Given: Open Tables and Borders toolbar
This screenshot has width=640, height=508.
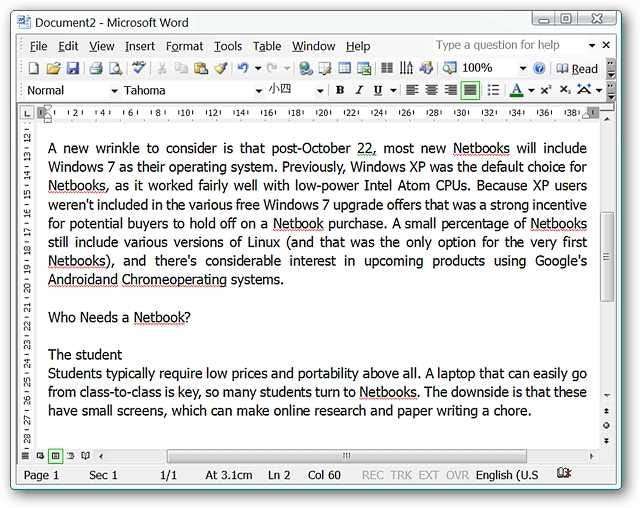Looking at the screenshot, I should [x=325, y=68].
